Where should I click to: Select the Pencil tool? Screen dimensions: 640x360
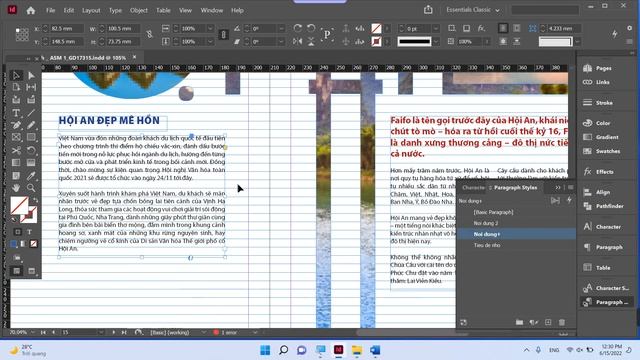31,125
